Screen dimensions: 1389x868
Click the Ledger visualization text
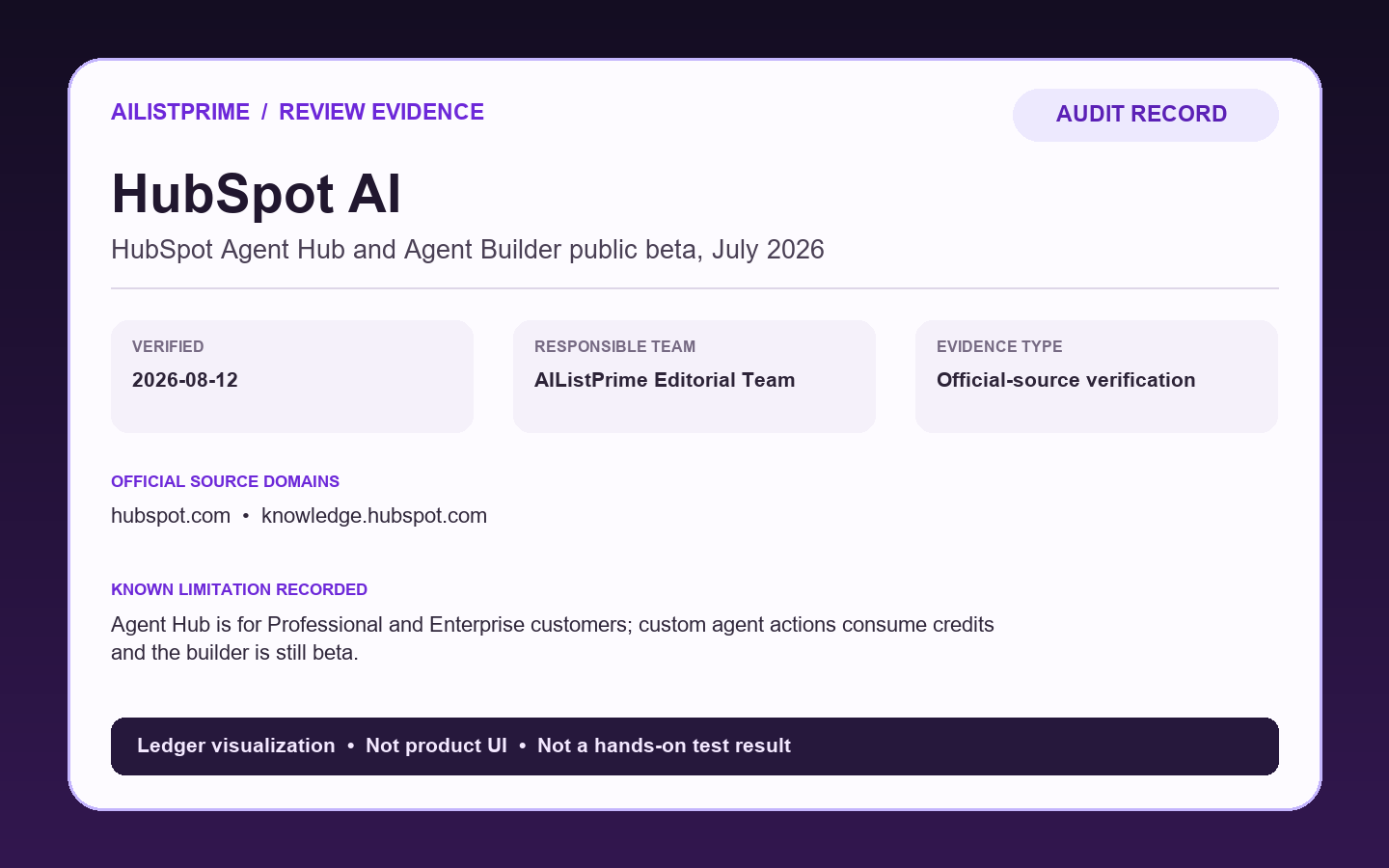click(x=236, y=746)
